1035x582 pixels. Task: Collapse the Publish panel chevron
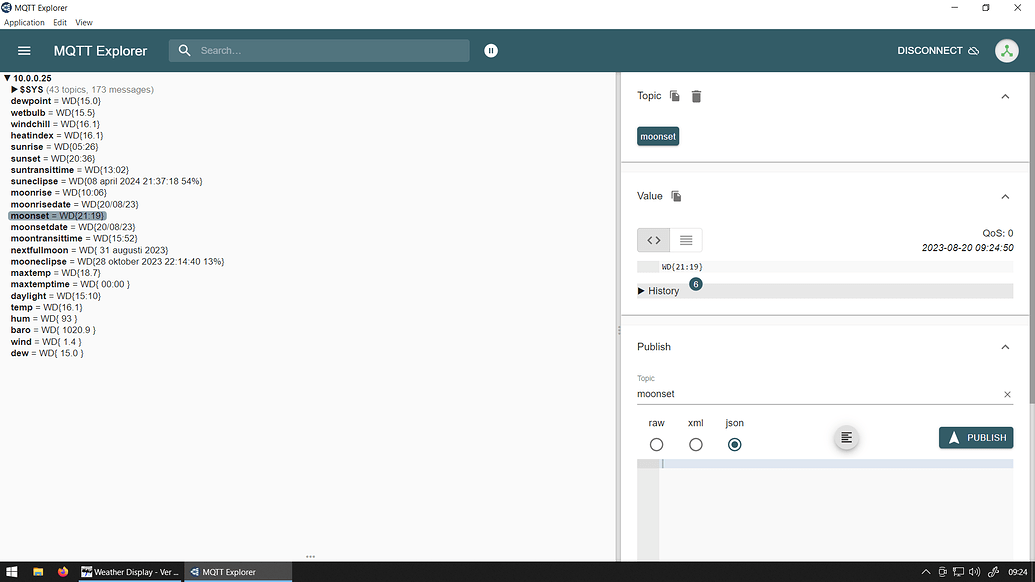[x=1005, y=347]
